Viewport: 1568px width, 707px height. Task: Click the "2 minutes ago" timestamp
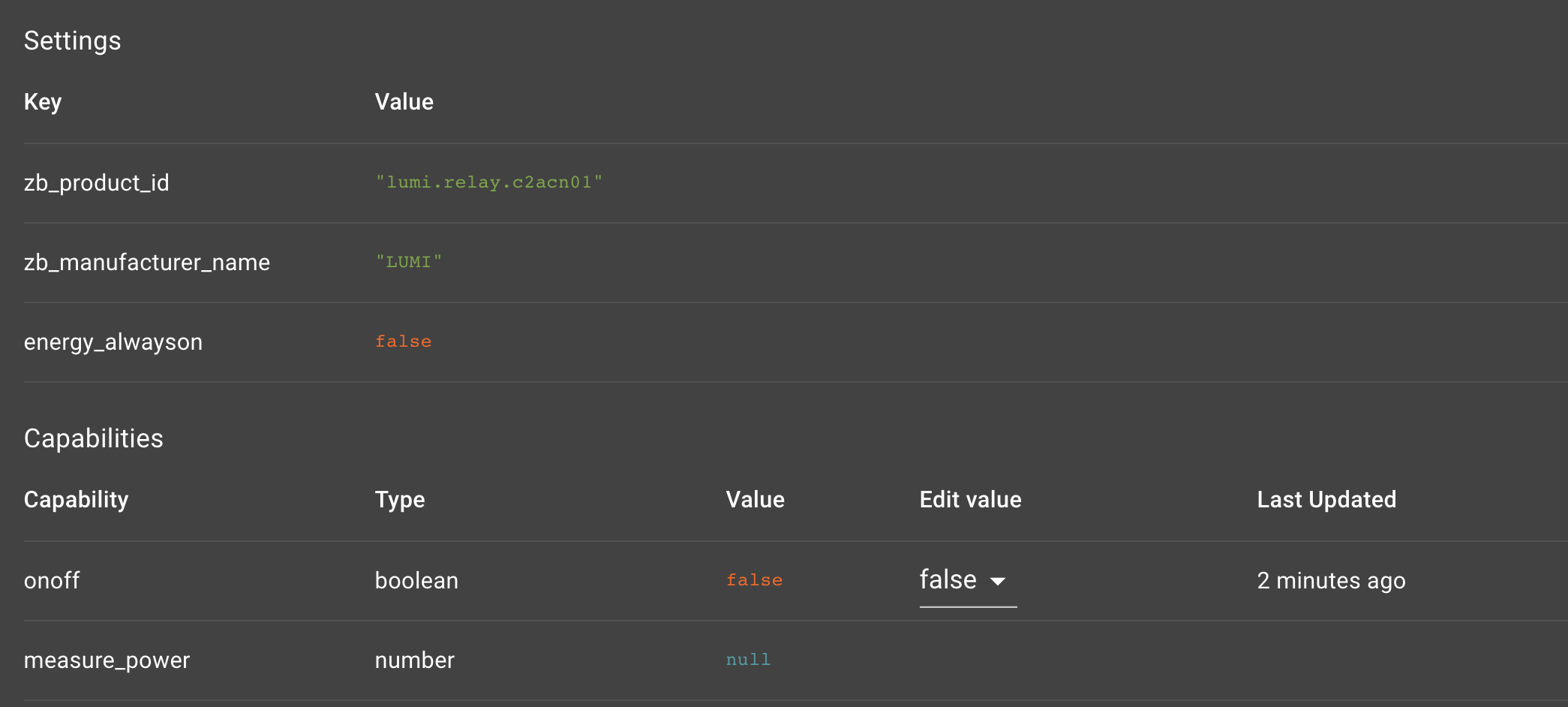click(1331, 581)
